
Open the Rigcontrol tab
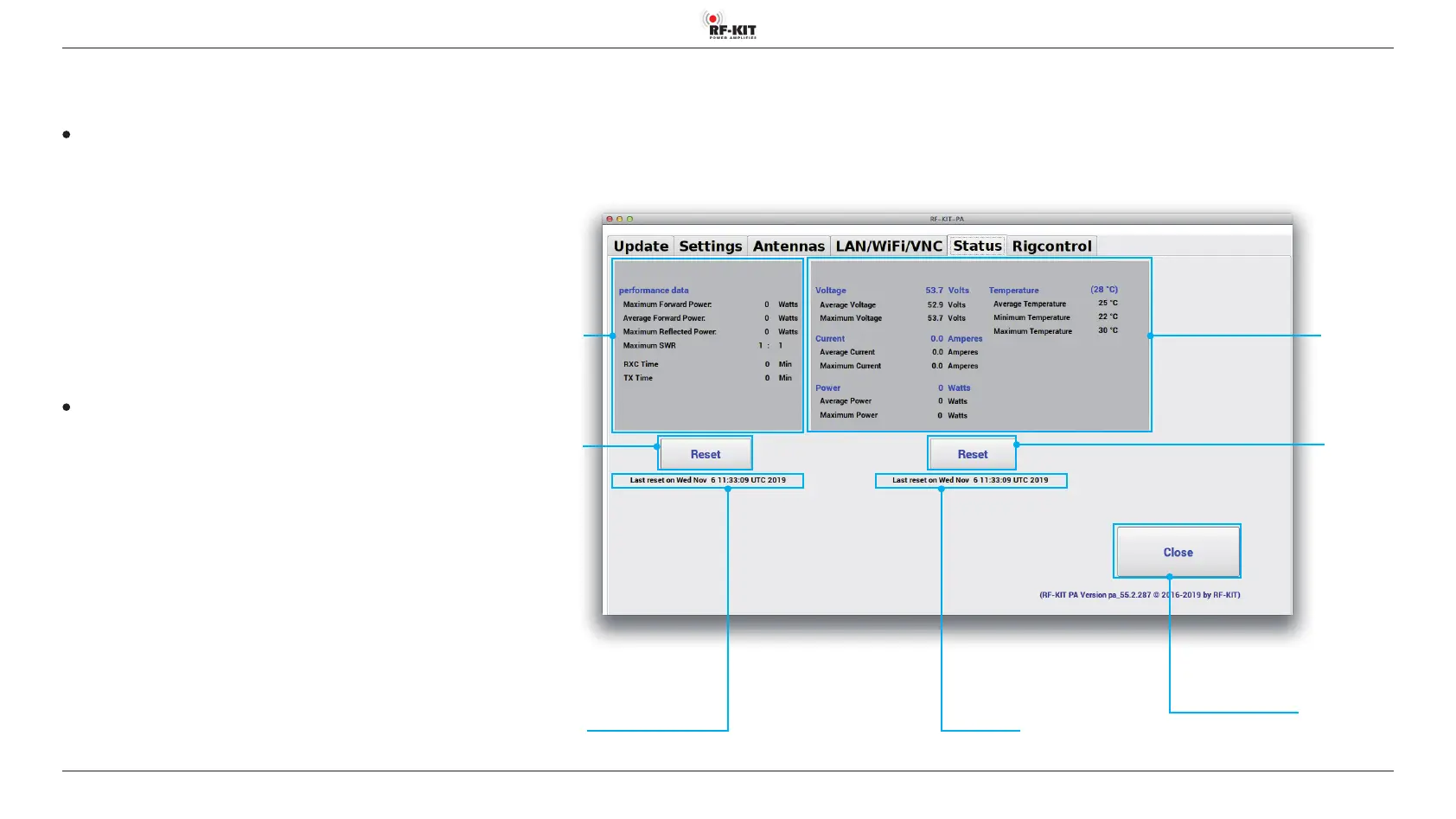click(x=1051, y=246)
